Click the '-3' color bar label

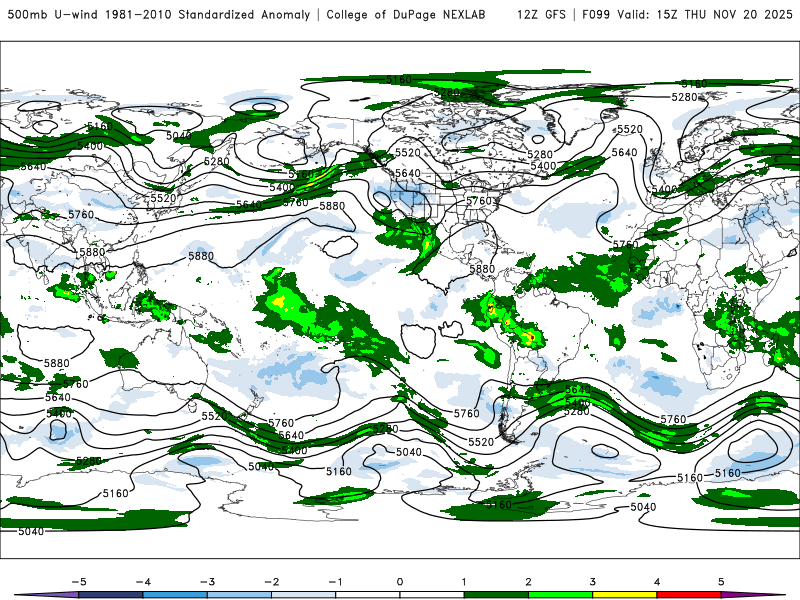click(x=207, y=582)
